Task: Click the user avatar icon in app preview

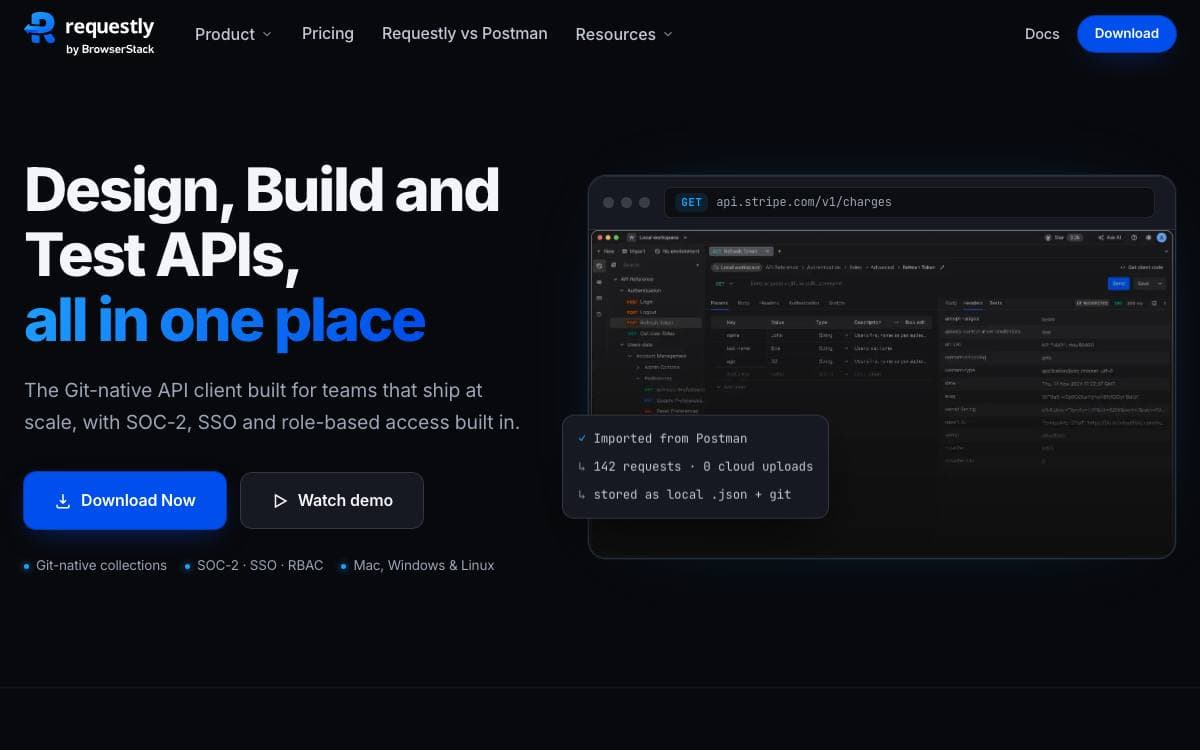Action: coord(1161,237)
